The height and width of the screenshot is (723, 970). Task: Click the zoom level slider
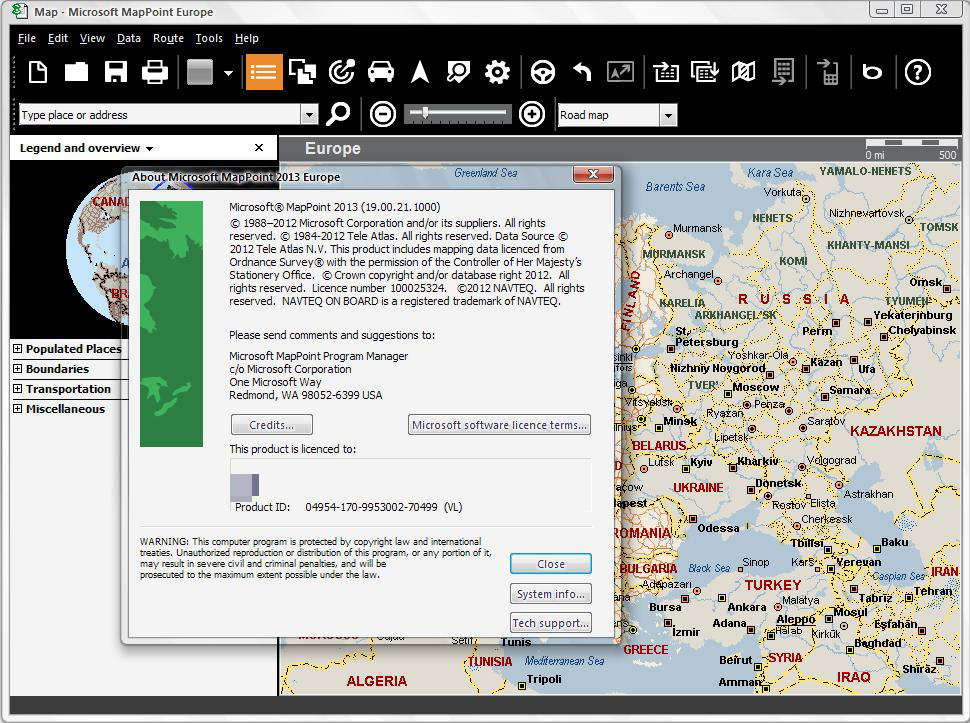(458, 114)
